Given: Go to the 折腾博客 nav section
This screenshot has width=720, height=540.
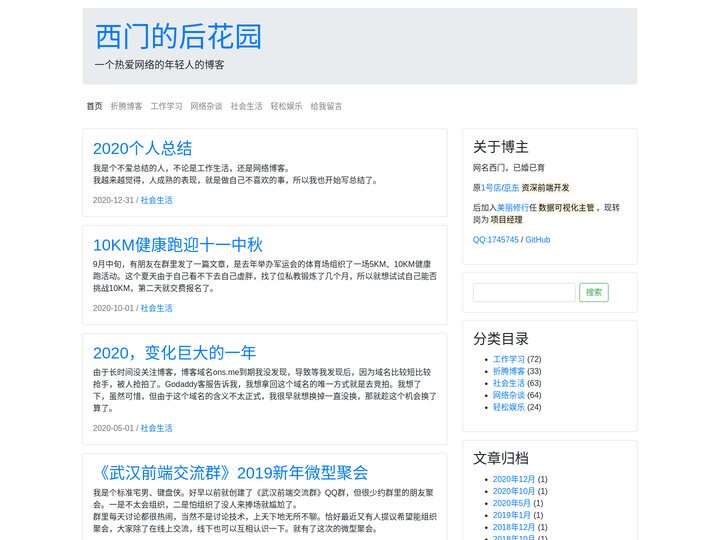Looking at the screenshot, I should (x=127, y=106).
